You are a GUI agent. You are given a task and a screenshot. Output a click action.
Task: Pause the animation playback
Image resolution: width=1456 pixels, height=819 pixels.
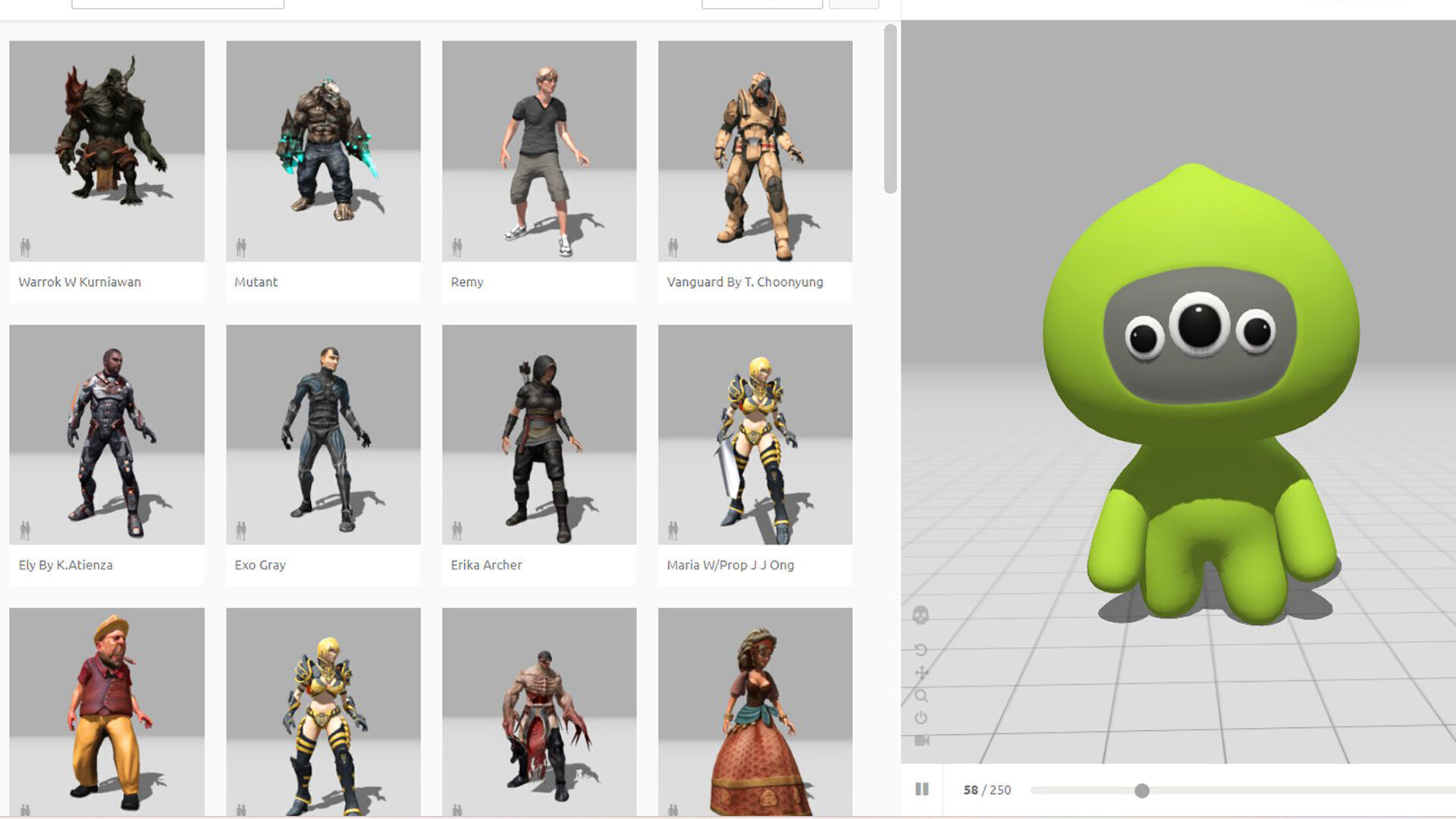tap(922, 789)
